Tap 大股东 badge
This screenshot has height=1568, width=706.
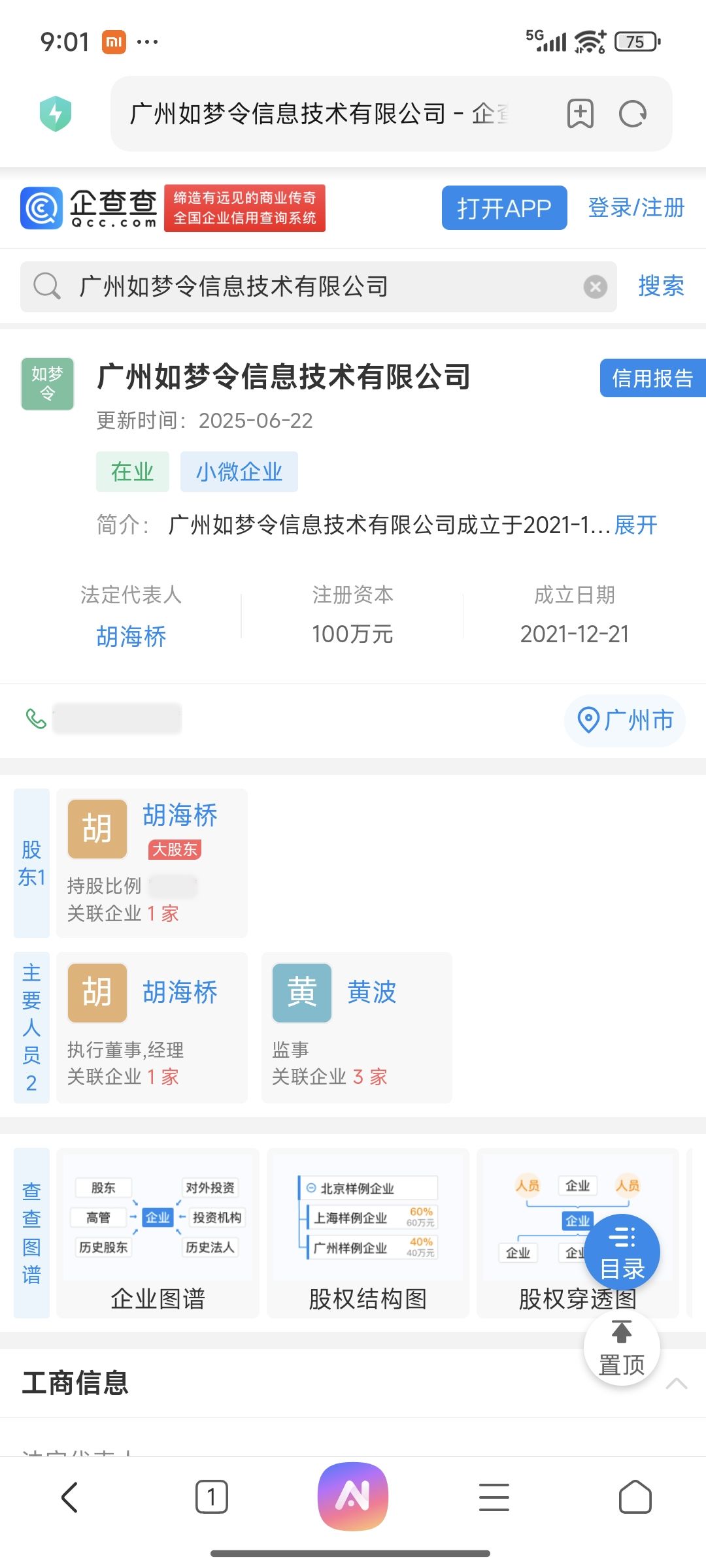click(x=175, y=849)
